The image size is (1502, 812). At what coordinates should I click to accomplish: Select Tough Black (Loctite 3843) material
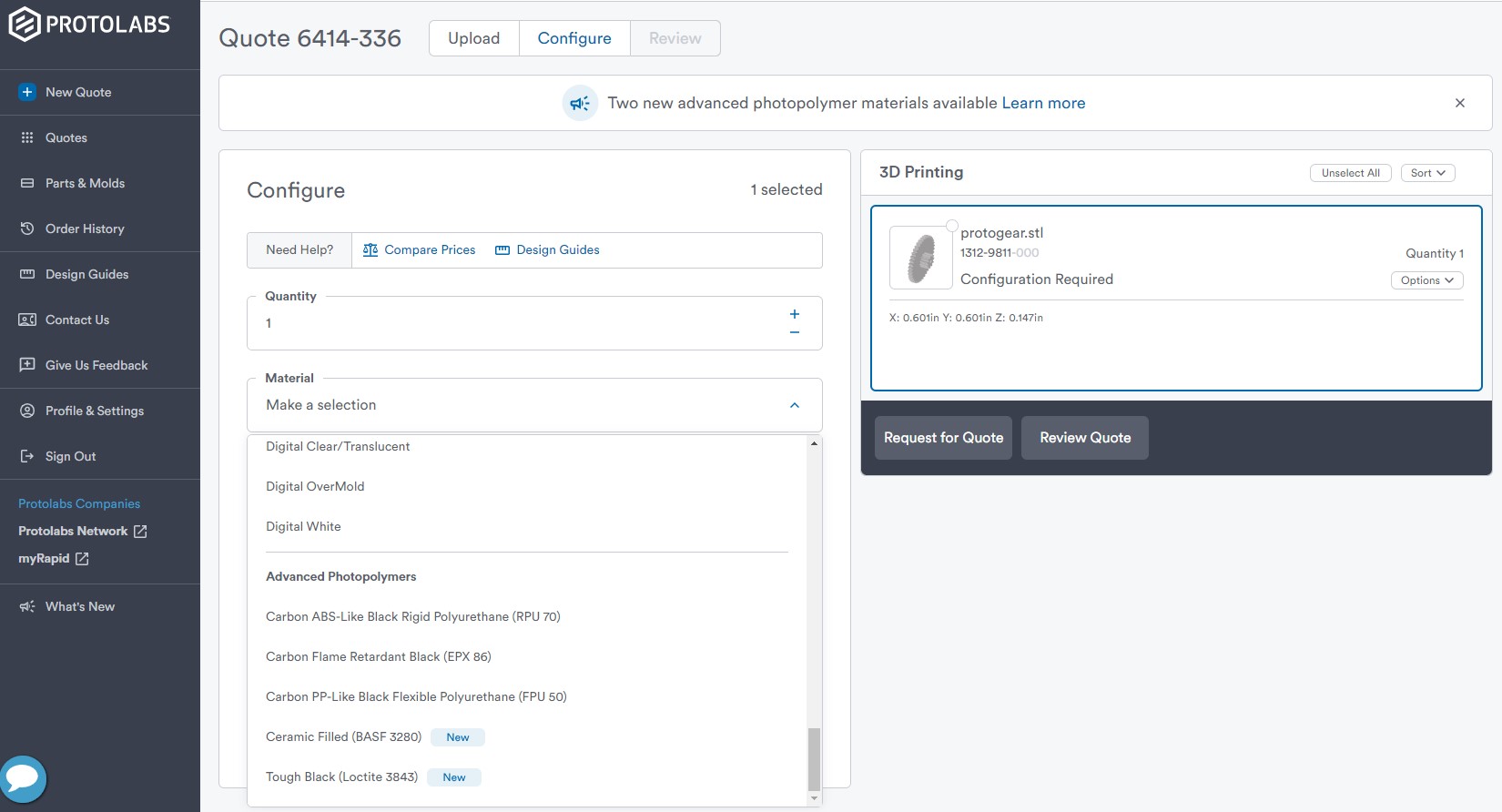(341, 777)
